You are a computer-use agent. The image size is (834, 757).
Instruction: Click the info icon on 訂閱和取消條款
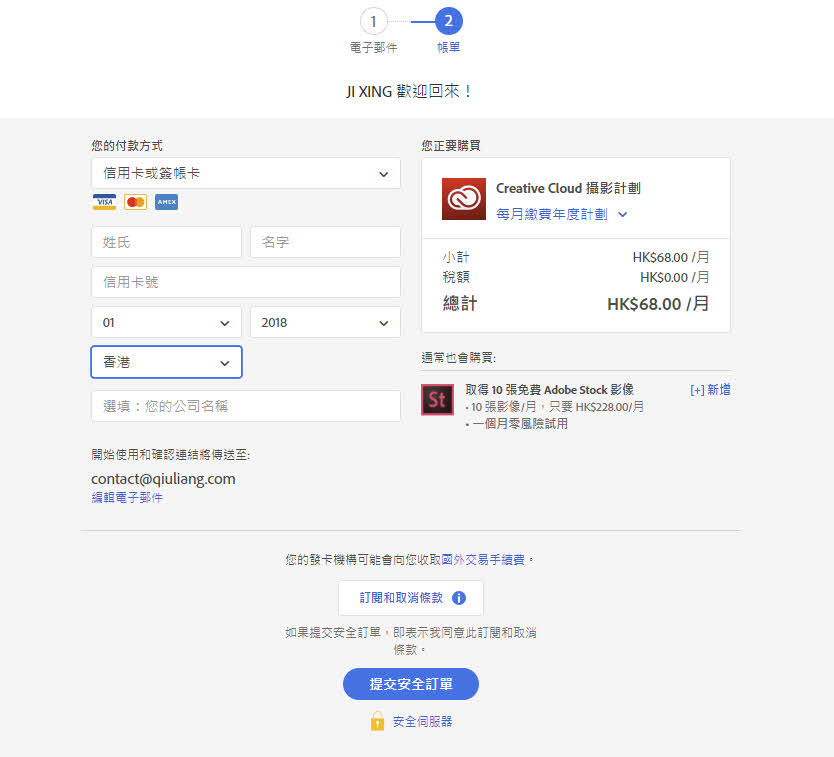(x=458, y=598)
